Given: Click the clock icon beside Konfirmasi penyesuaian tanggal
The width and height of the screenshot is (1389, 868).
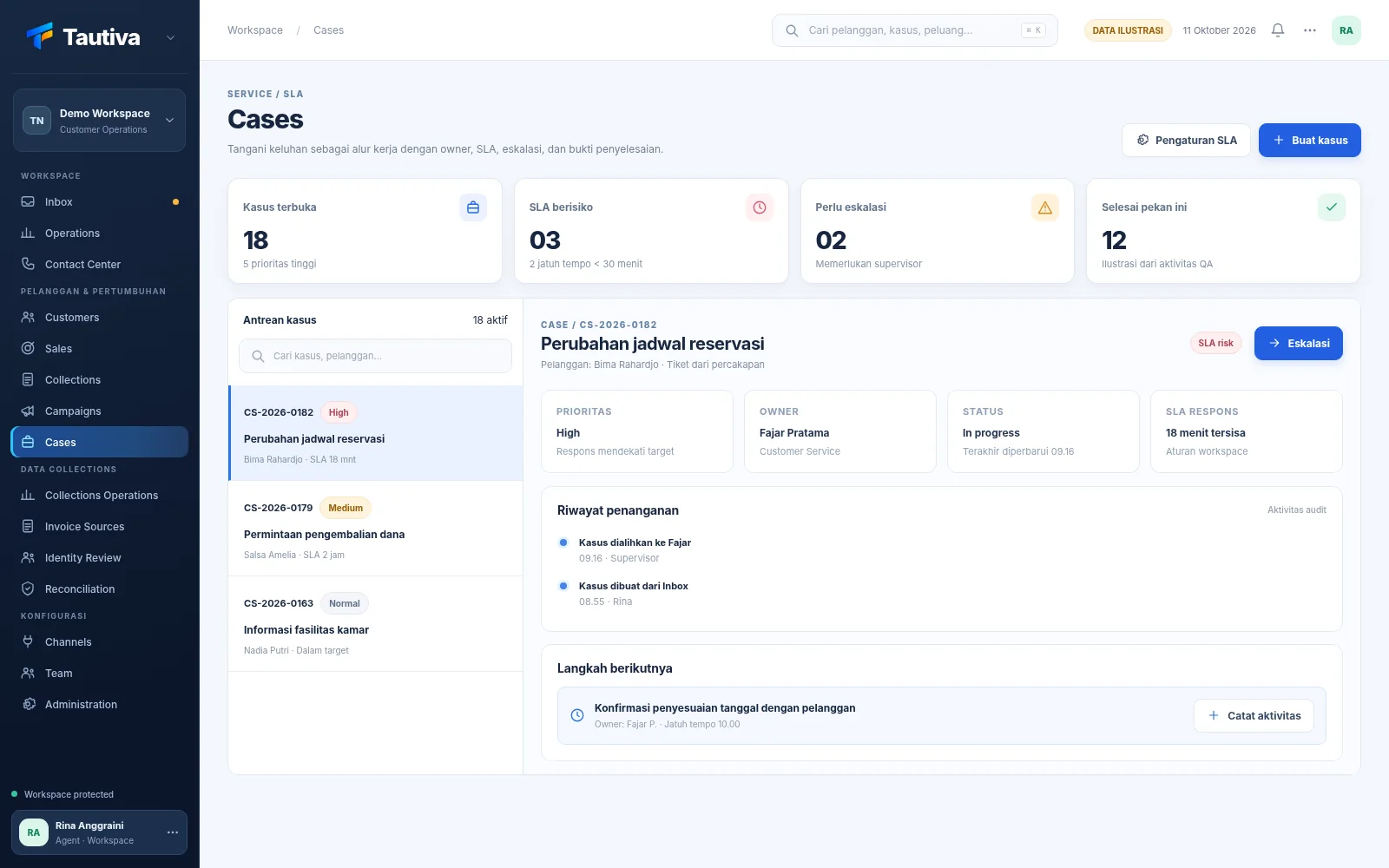Looking at the screenshot, I should coord(577,715).
